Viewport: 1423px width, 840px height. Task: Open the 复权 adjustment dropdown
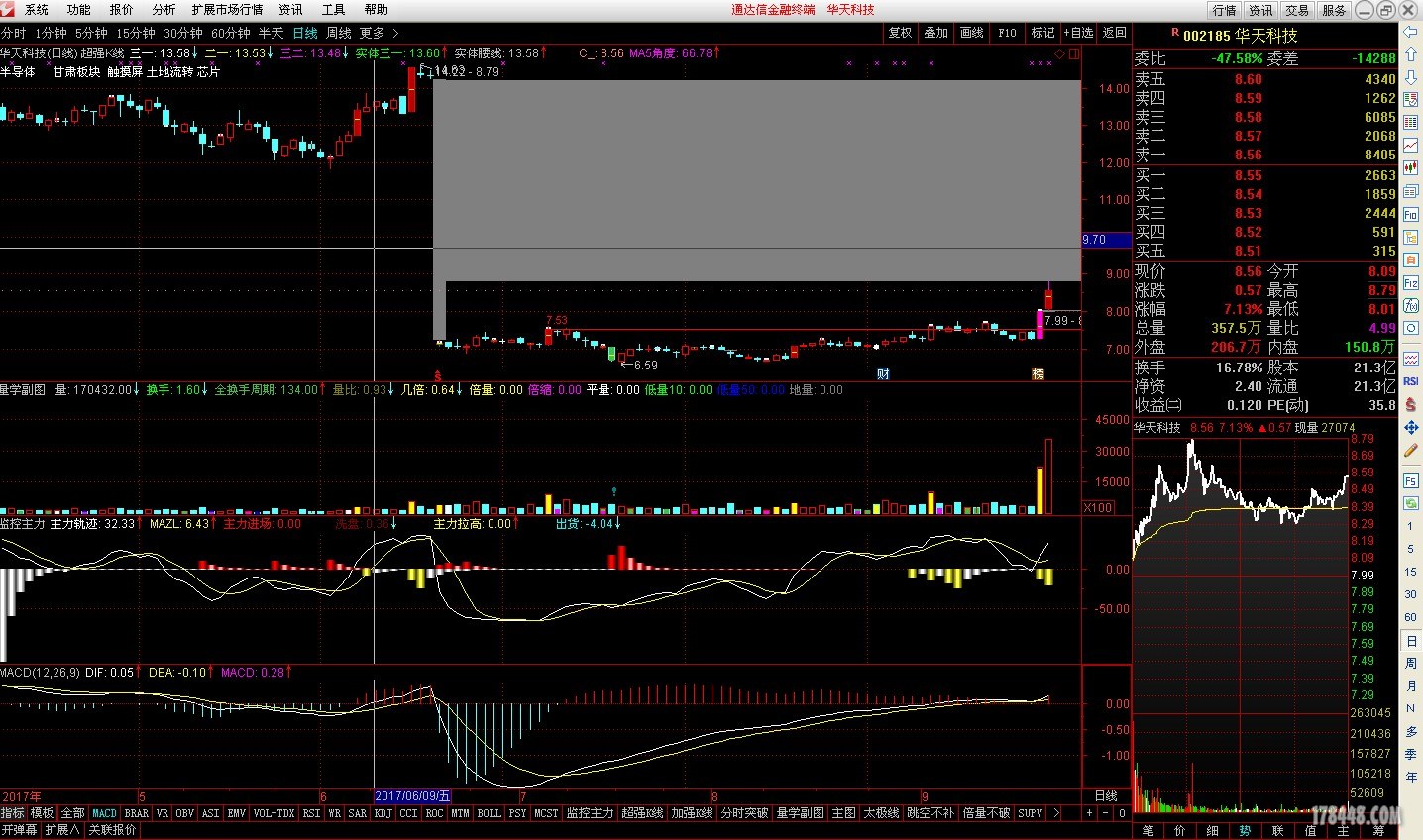click(x=900, y=33)
